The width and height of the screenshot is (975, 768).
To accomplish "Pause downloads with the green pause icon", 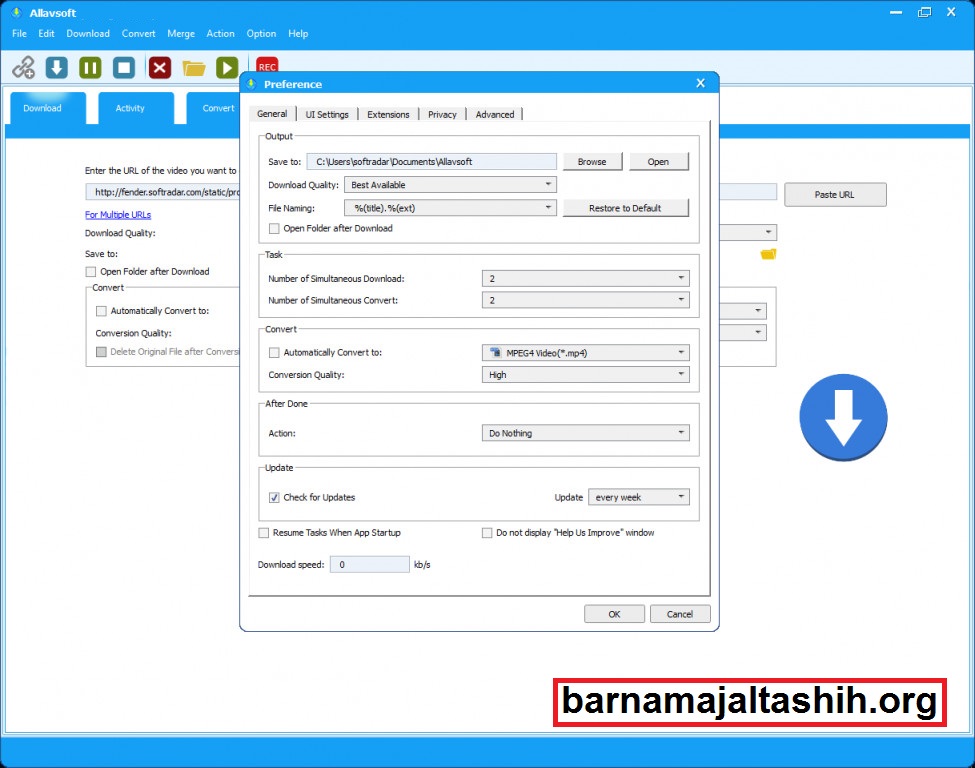I will click(x=90, y=67).
